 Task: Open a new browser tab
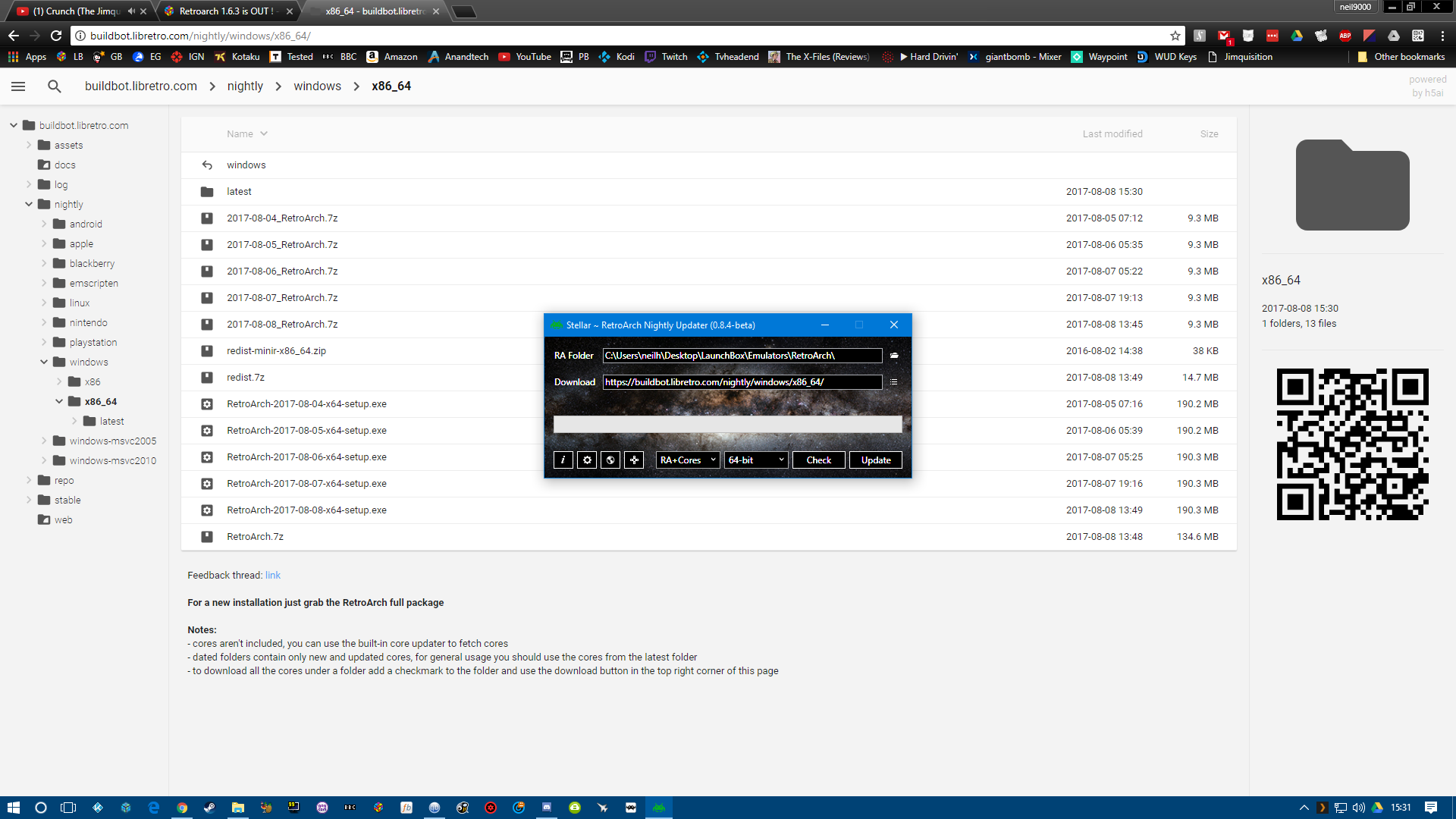pos(464,11)
